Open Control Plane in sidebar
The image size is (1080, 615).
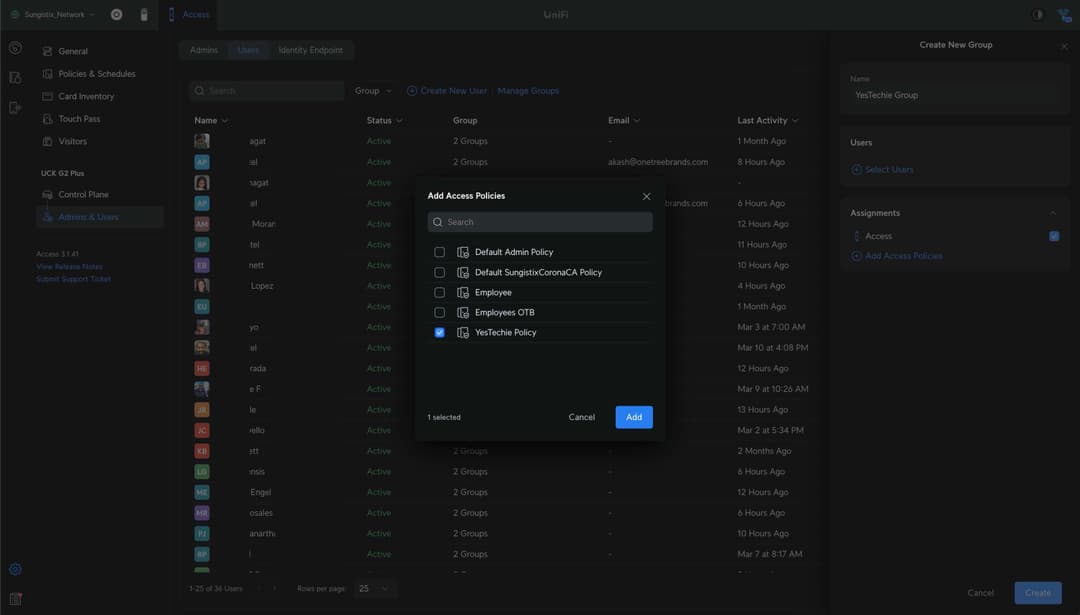click(83, 195)
